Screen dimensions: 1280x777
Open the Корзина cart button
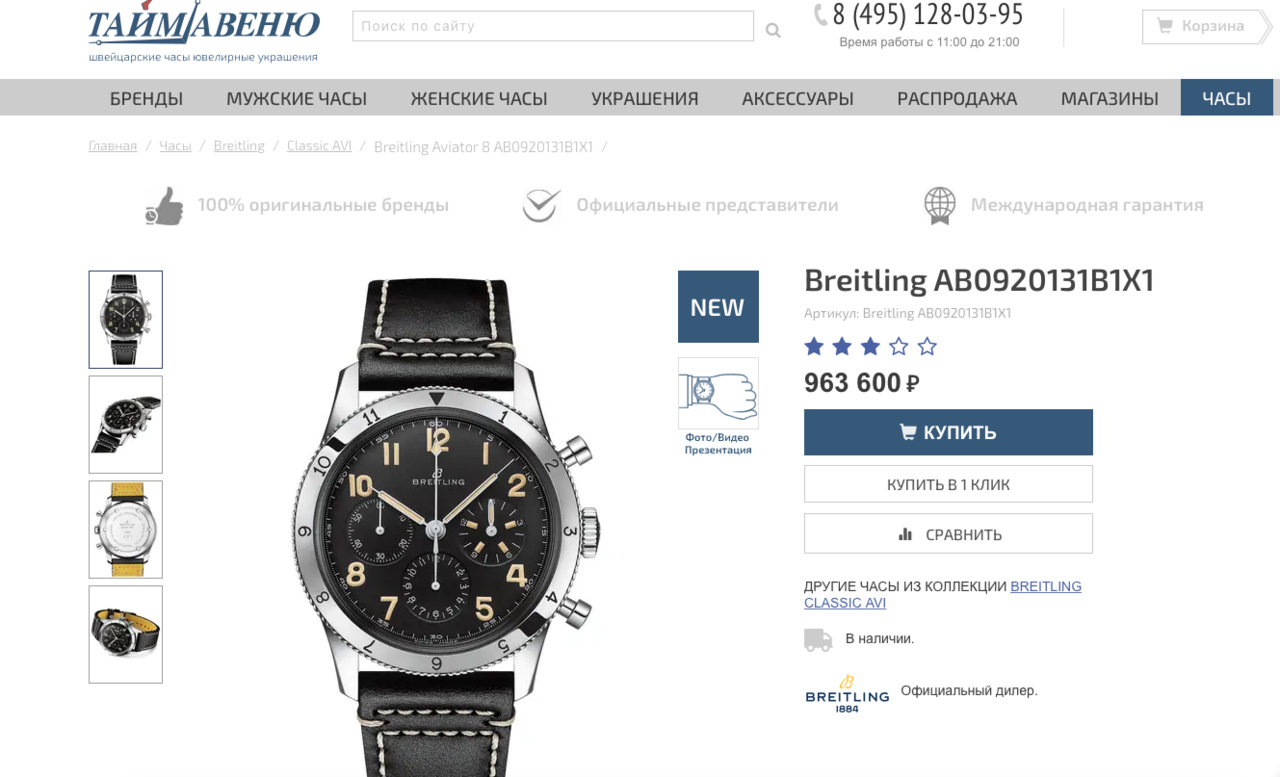(1207, 26)
